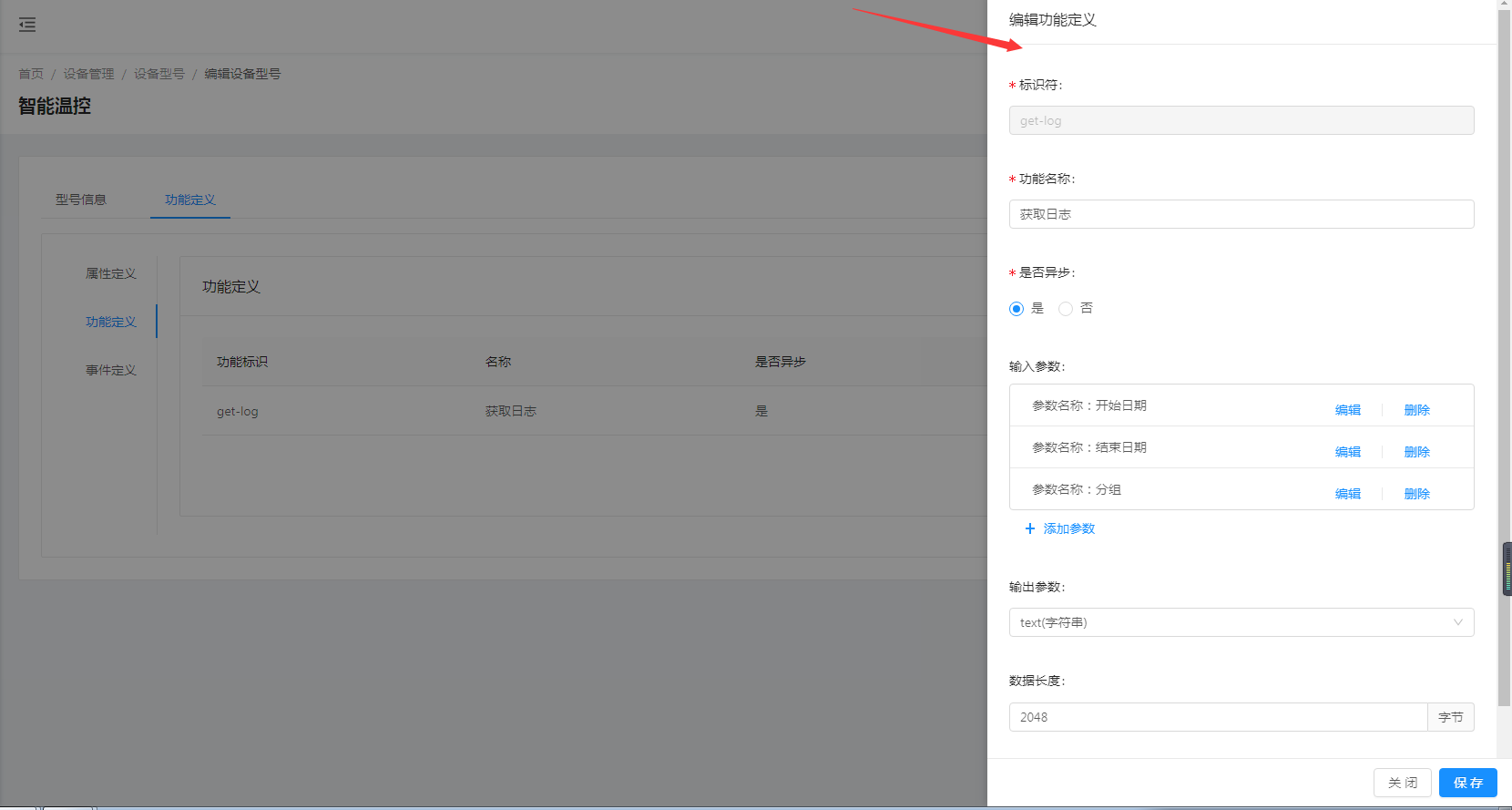Go to 设备型号 in the breadcrumb

pos(159,74)
